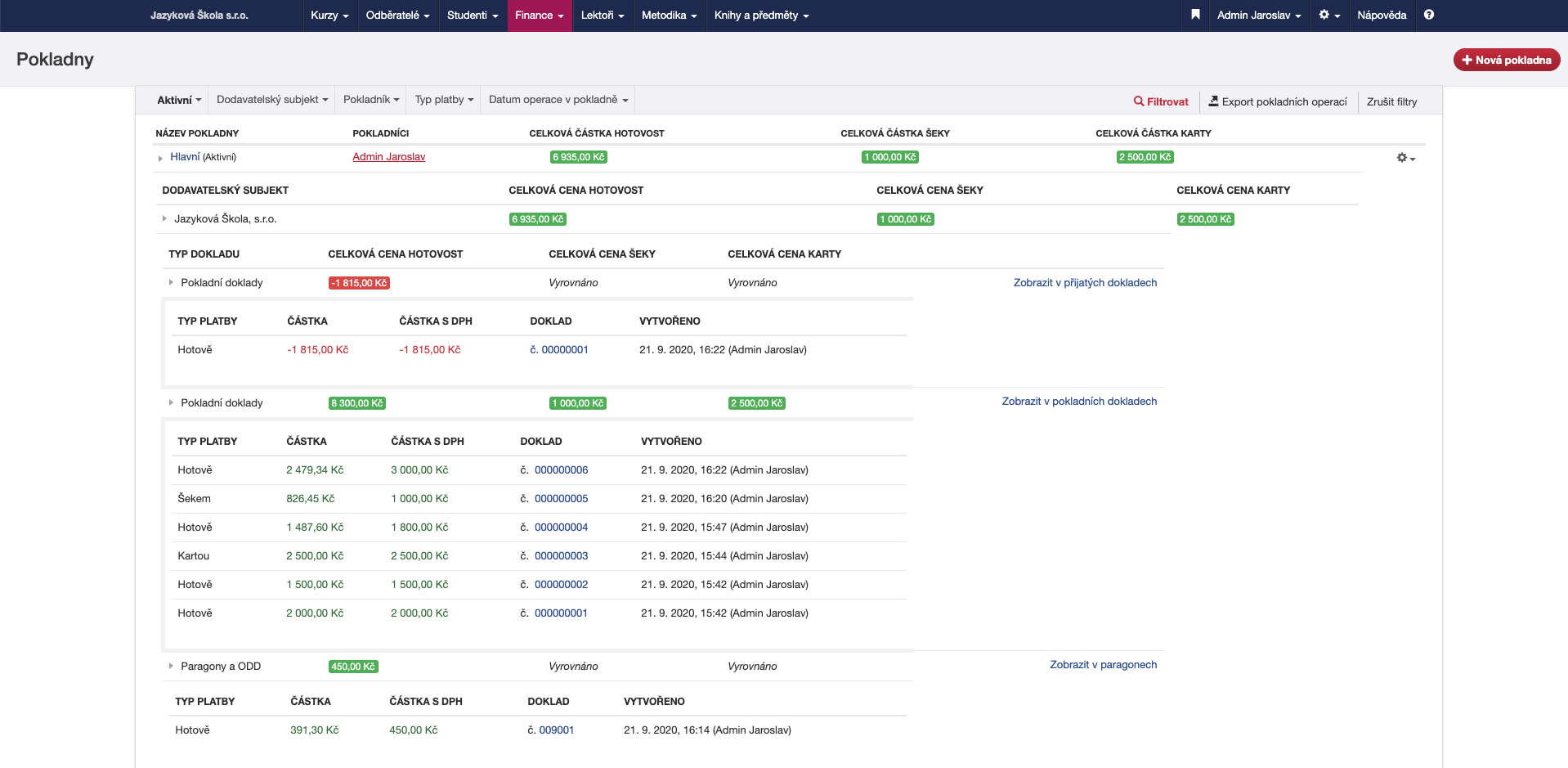Open document 000000004
The image size is (1568, 768).
point(562,528)
